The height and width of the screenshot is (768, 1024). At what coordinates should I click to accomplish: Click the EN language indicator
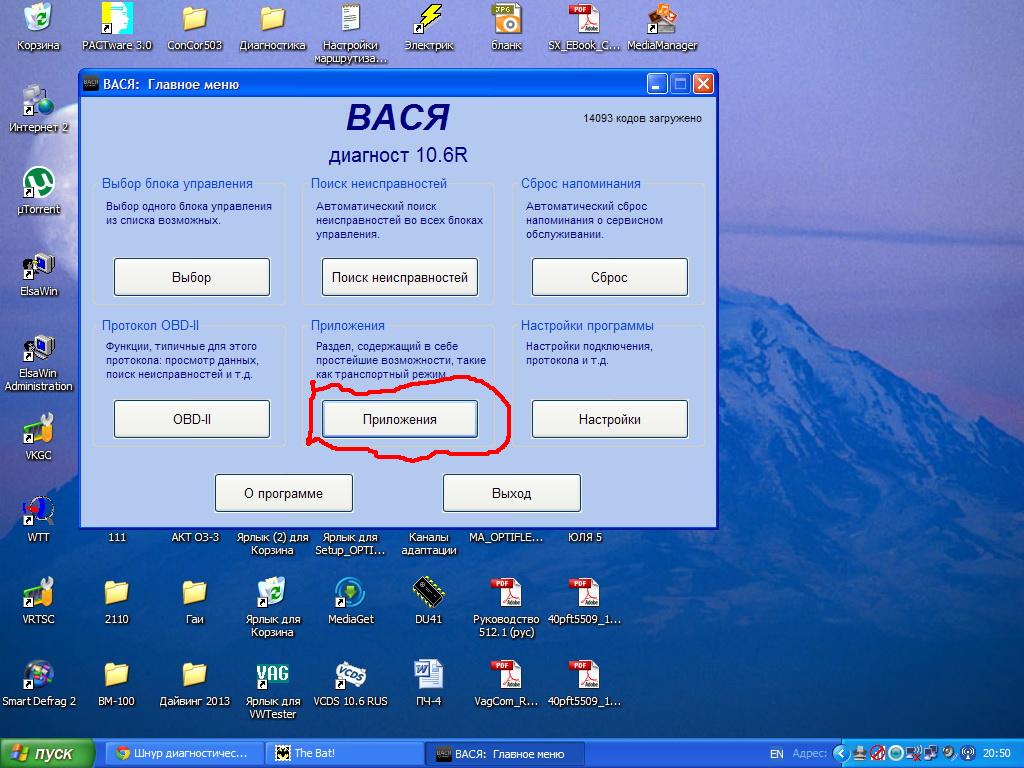tap(776, 754)
